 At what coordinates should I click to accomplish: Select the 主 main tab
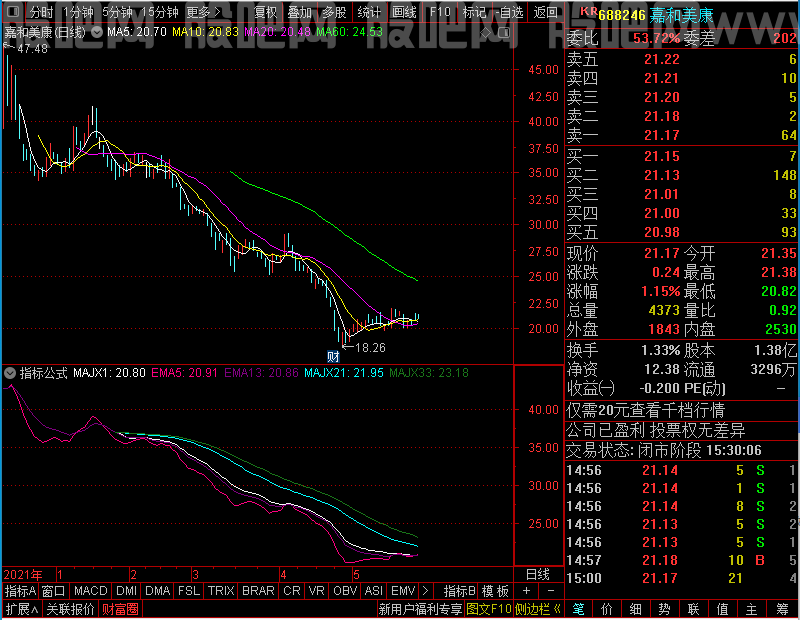(752, 609)
